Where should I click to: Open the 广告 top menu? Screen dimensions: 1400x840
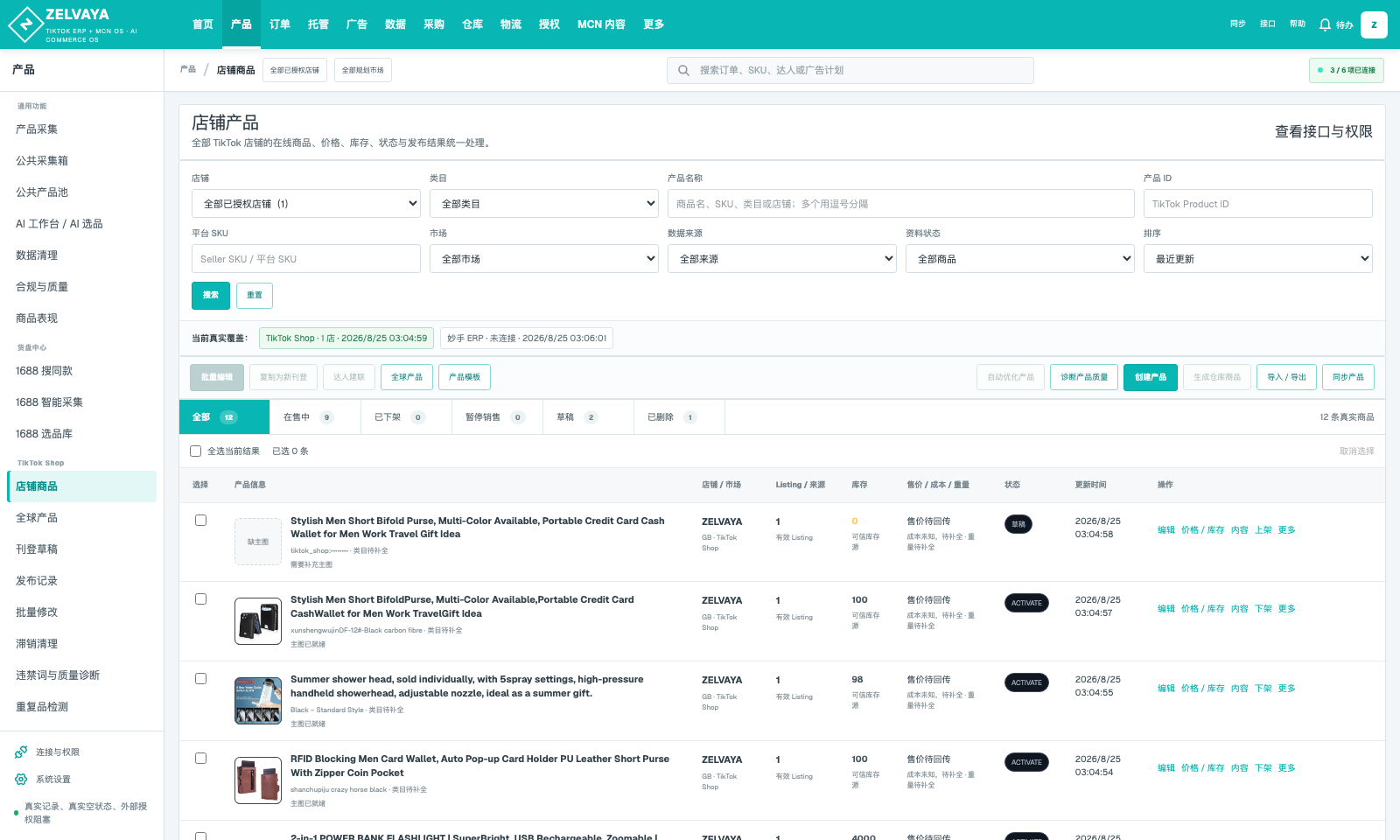click(x=357, y=24)
